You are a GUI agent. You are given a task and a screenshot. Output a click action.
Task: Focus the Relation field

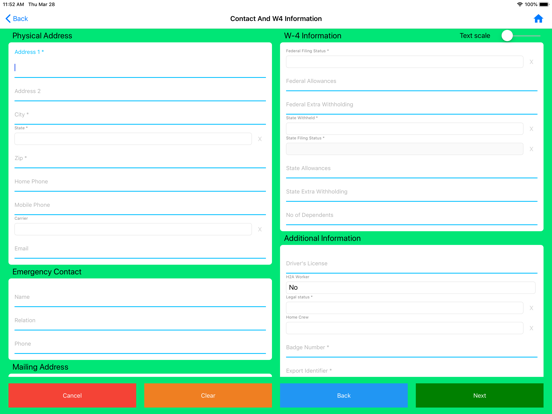tap(140, 322)
